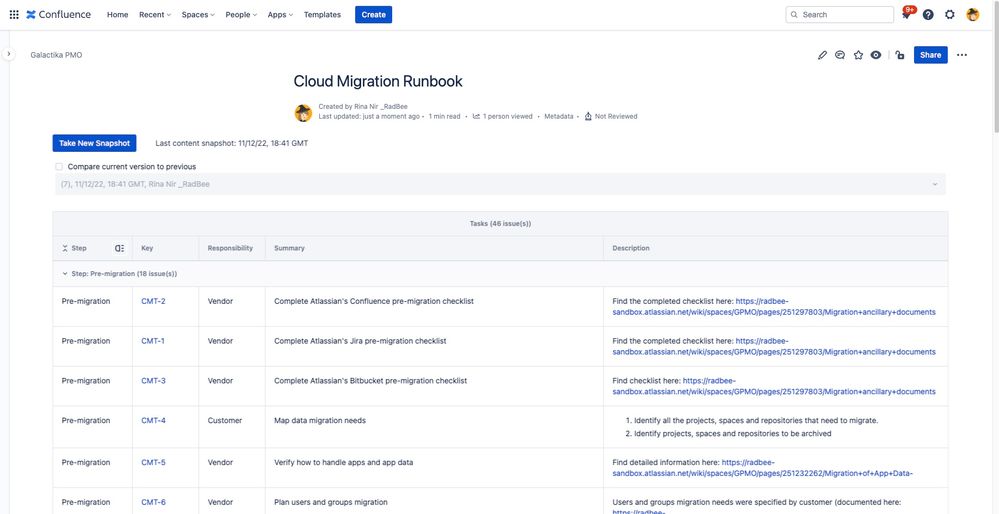Click the Not Reviewed label
This screenshot has height=514, width=999.
coord(615,117)
